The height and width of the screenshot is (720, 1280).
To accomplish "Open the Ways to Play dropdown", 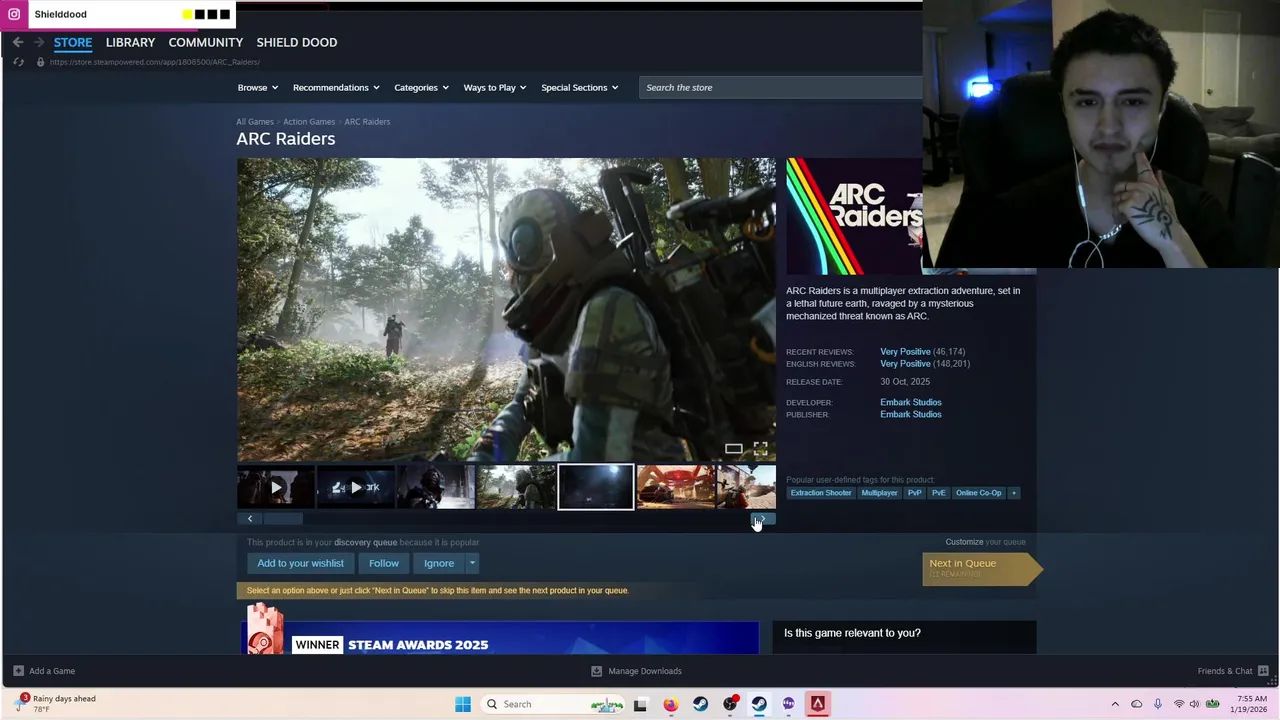I will point(495,87).
